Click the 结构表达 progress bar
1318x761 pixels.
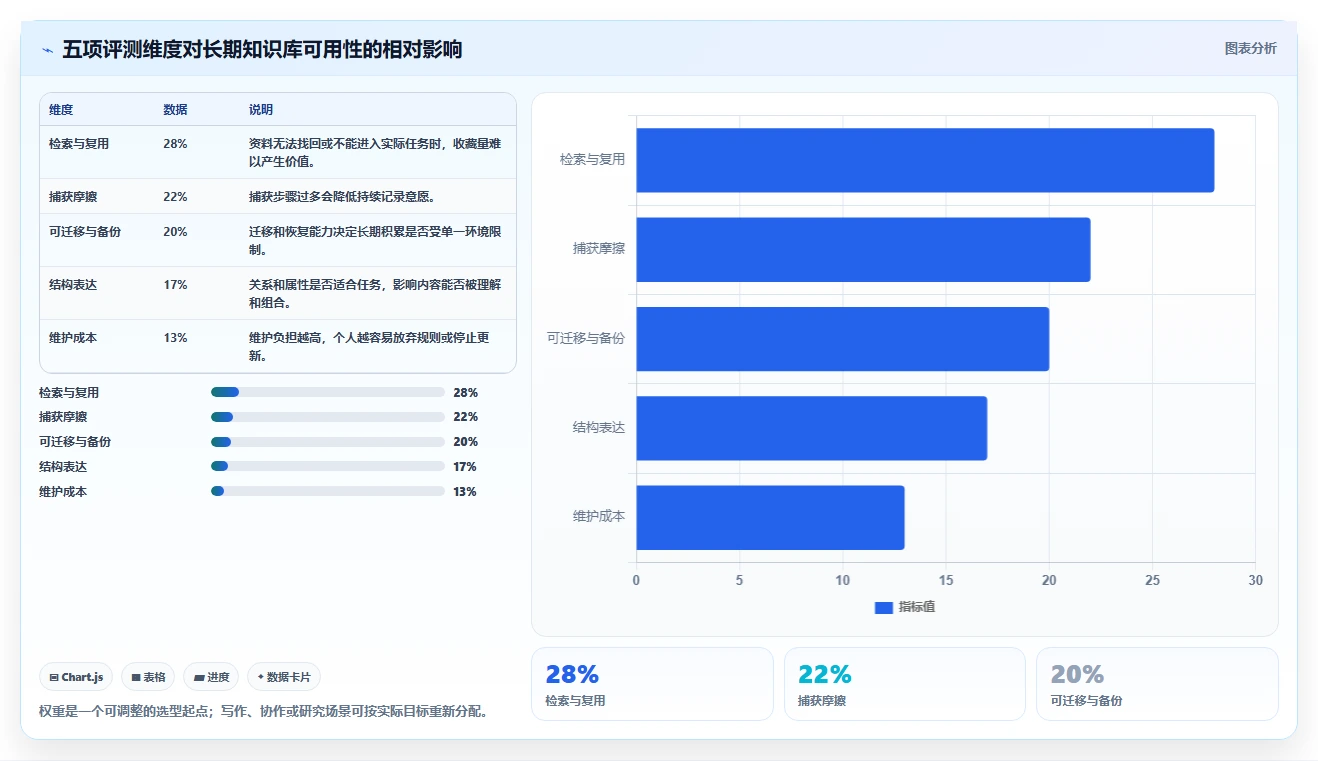coord(328,466)
